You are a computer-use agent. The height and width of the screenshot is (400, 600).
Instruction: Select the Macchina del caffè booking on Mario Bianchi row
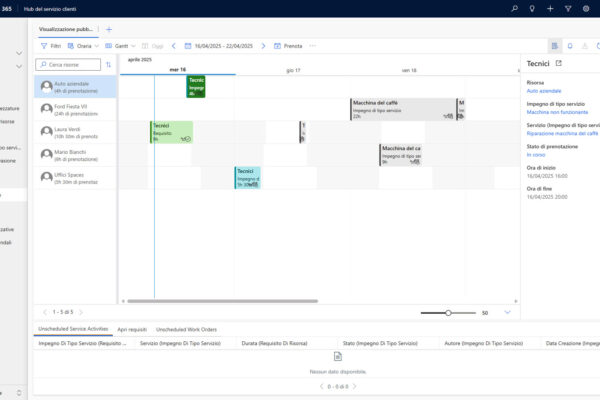(x=401, y=155)
